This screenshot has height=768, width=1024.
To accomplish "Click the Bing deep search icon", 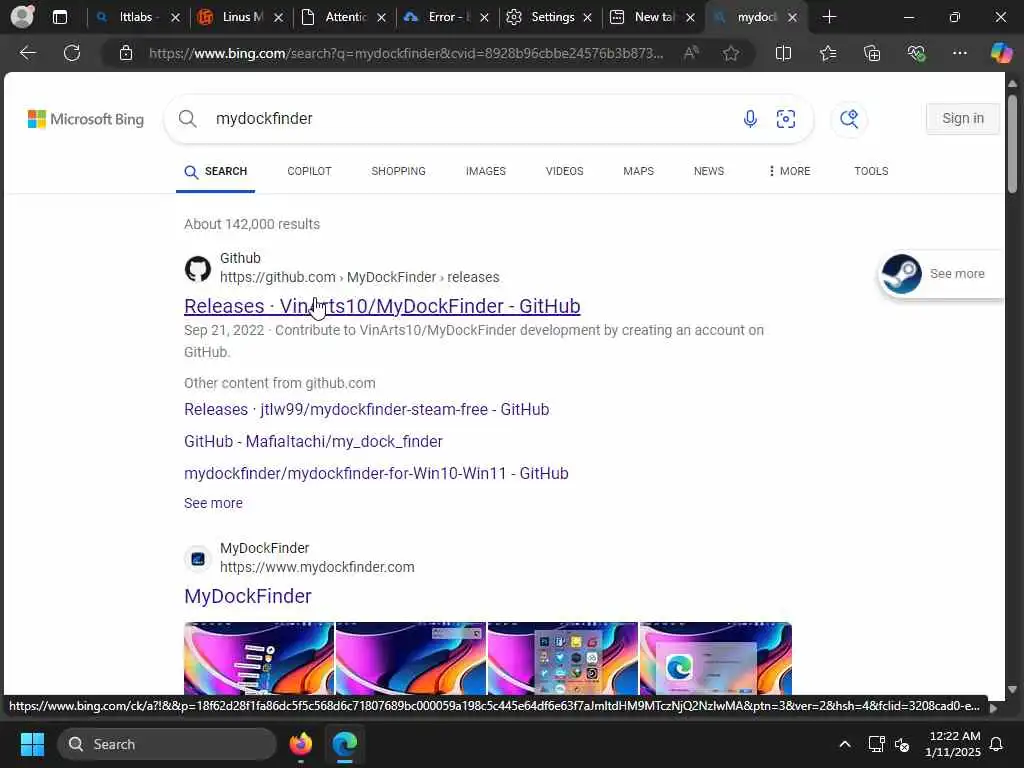I will 849,119.
